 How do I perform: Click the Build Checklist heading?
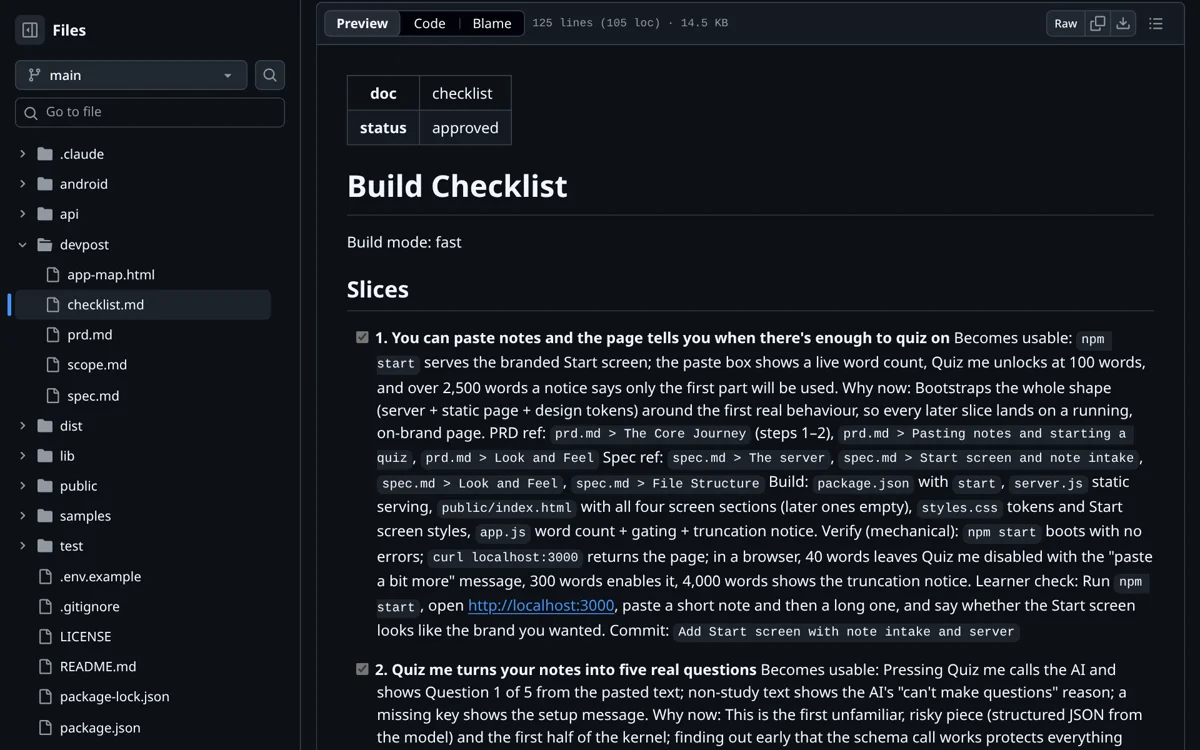(457, 186)
